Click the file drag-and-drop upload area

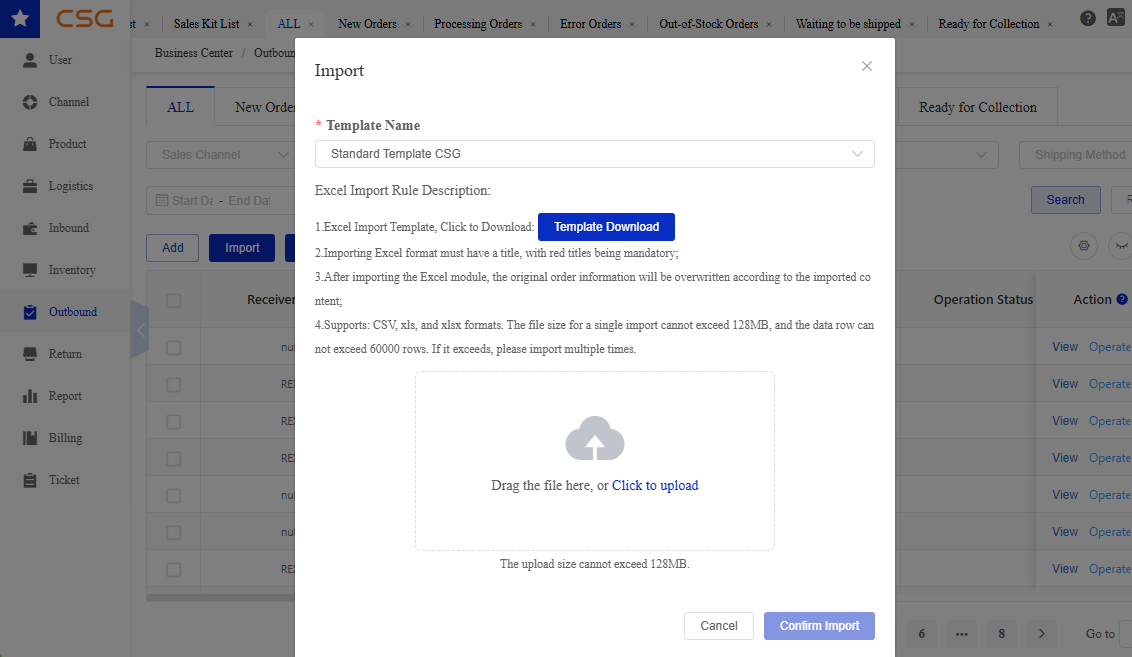point(594,461)
